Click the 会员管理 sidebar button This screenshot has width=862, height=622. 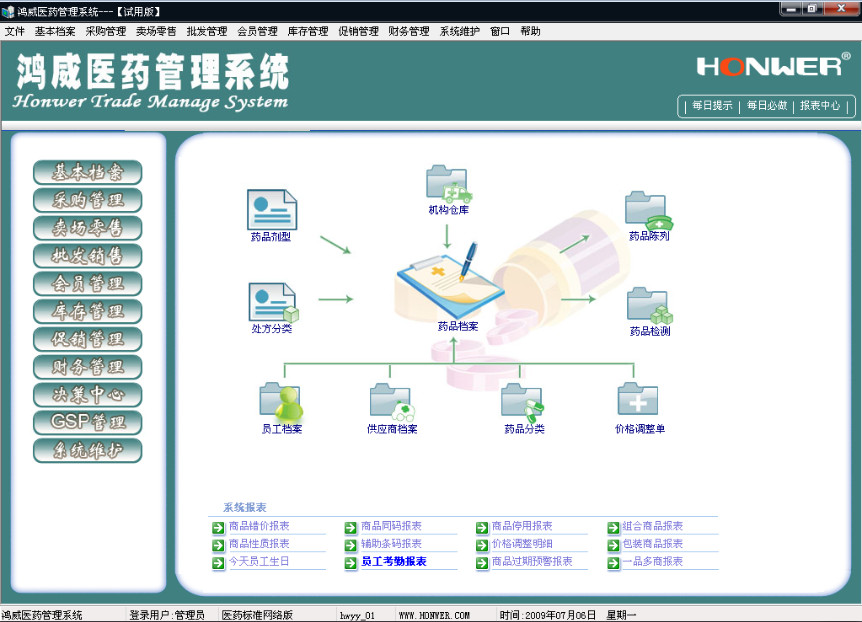point(88,283)
